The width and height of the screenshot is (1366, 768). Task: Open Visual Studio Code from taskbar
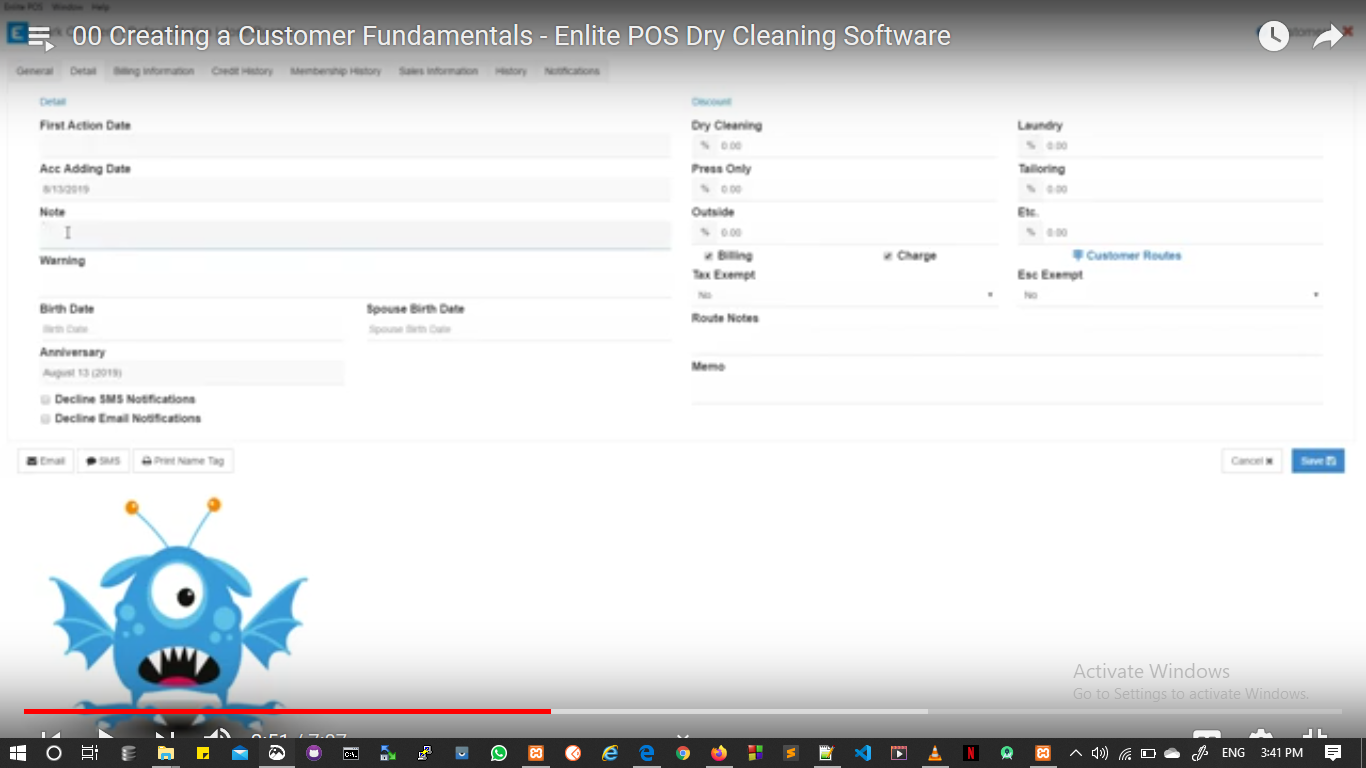point(863,753)
